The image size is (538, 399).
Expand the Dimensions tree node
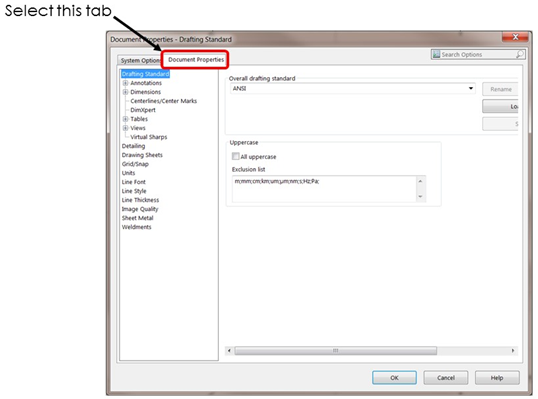tap(125, 92)
